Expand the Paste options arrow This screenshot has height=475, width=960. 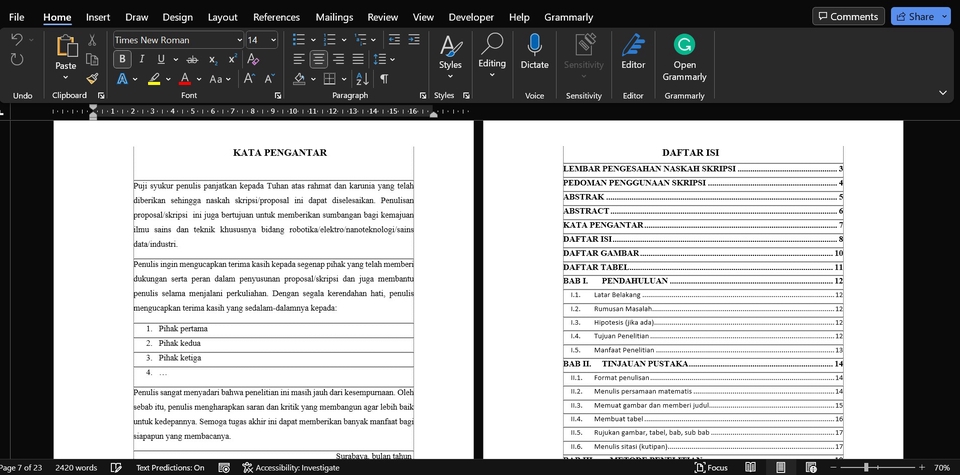[66, 78]
